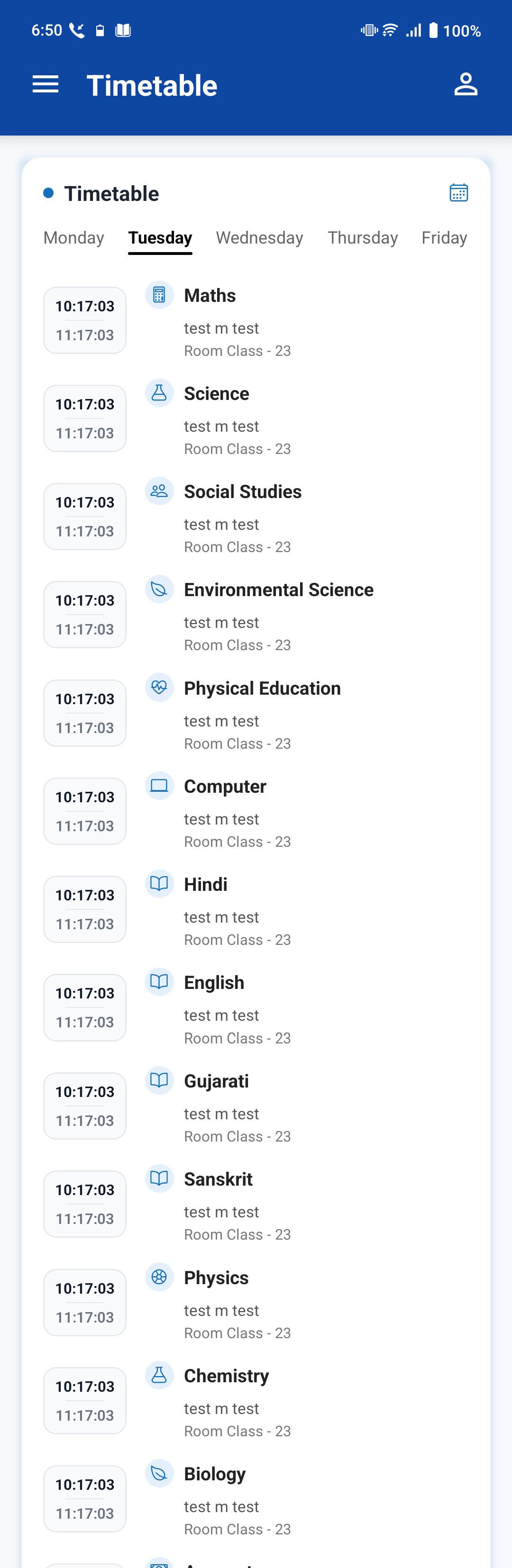Viewport: 512px width, 1568px height.
Task: Open the hamburger navigation menu
Action: click(46, 85)
